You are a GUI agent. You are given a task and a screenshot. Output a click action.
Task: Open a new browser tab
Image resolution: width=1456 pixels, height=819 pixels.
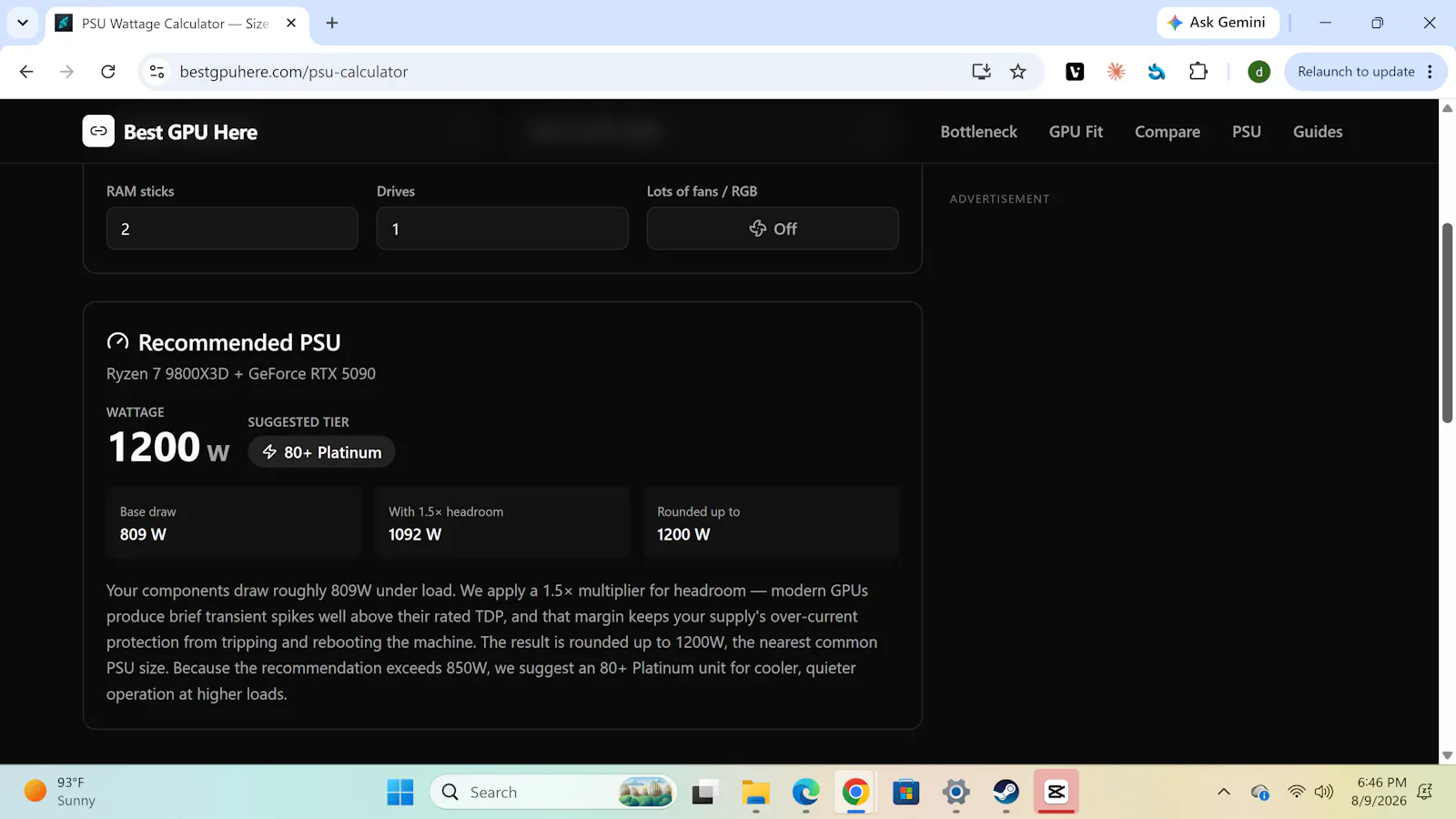click(x=332, y=23)
